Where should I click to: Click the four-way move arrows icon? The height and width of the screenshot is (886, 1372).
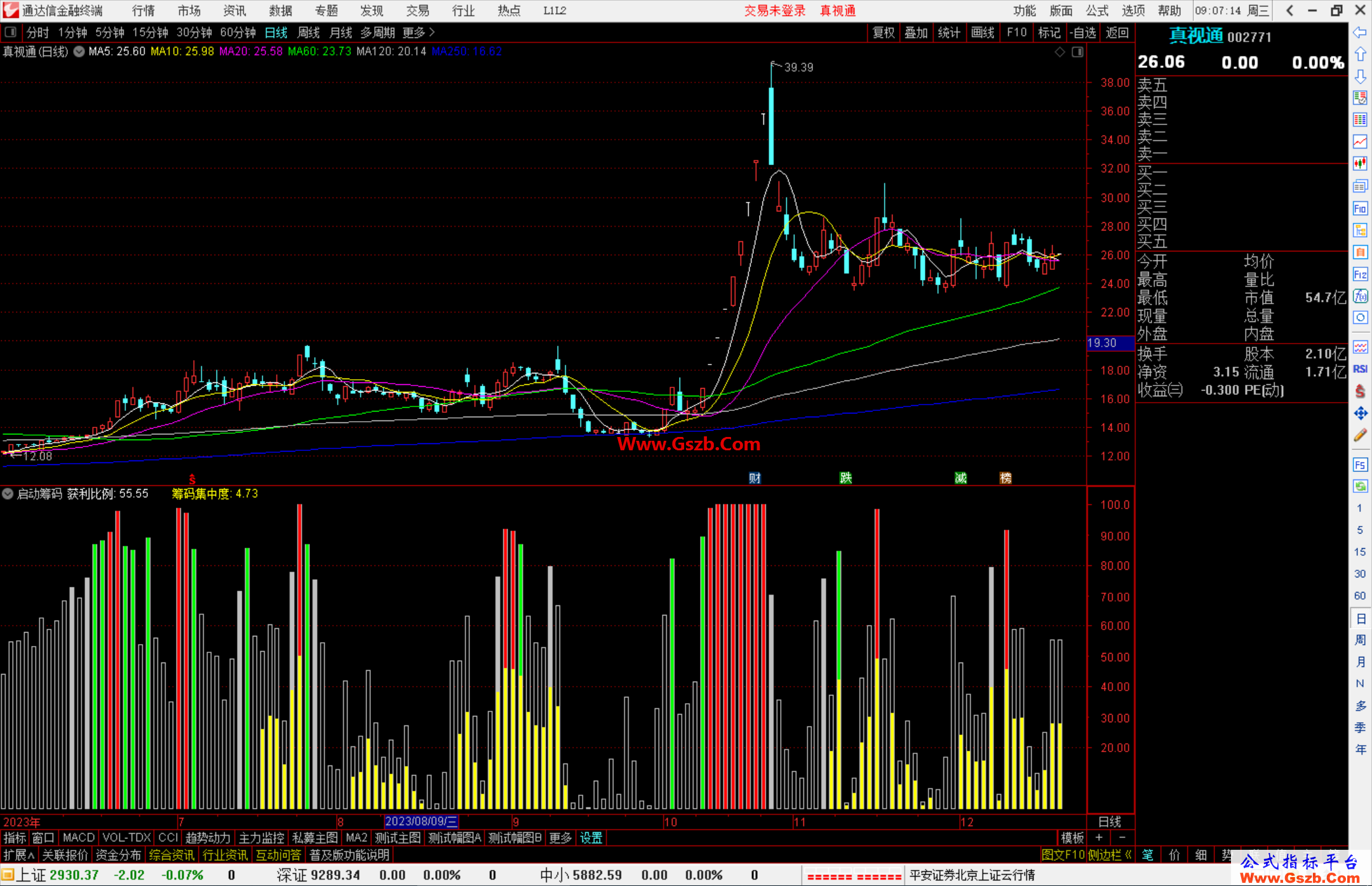tap(1360, 413)
